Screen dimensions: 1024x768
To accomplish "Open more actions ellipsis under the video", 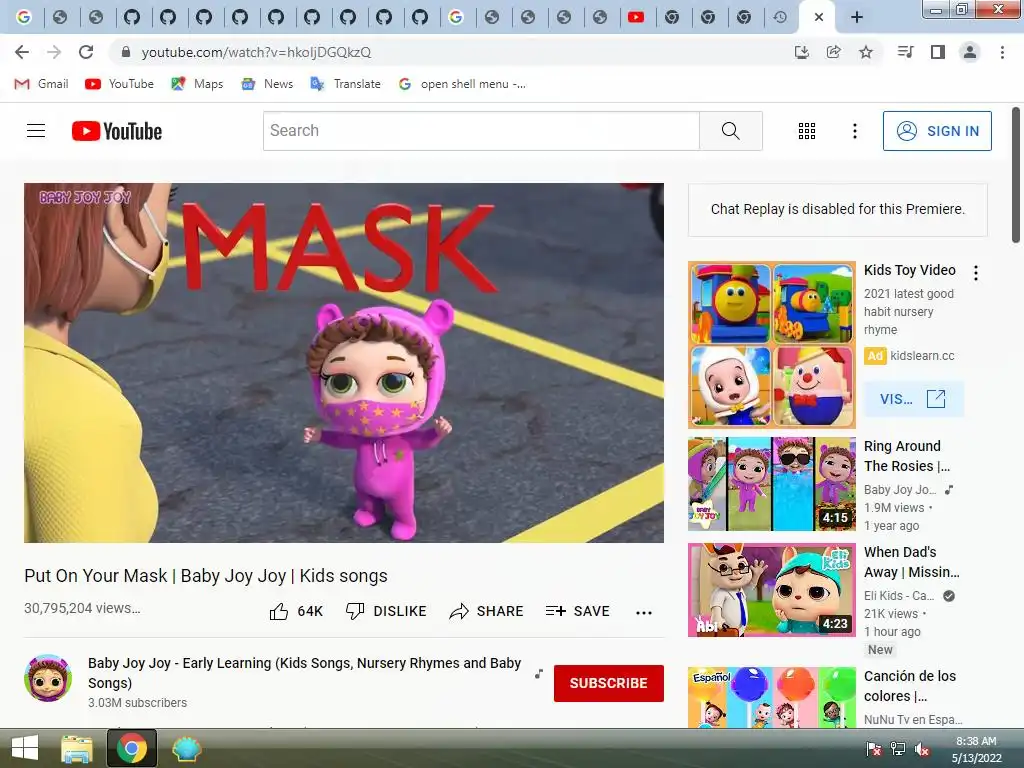I will pos(644,613).
